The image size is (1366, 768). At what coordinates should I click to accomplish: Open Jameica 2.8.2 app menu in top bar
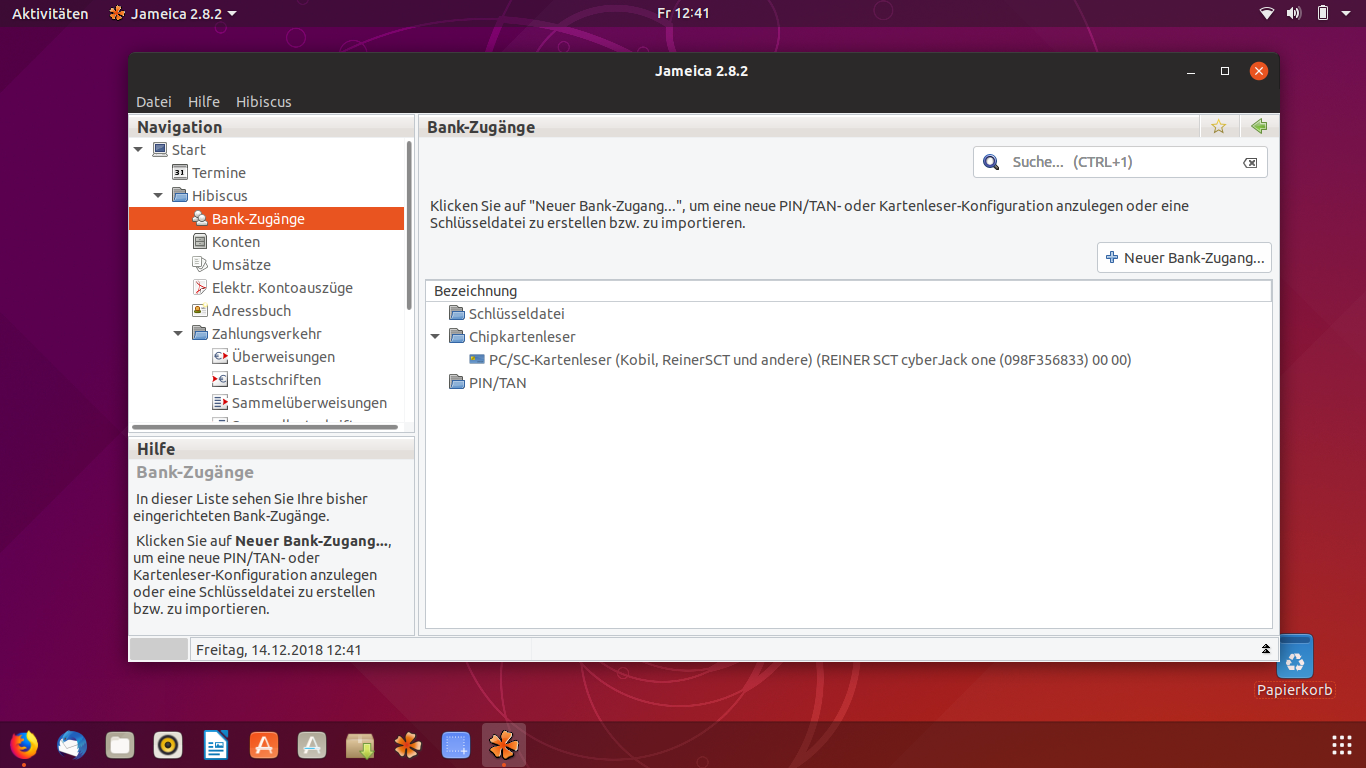[x=173, y=14]
